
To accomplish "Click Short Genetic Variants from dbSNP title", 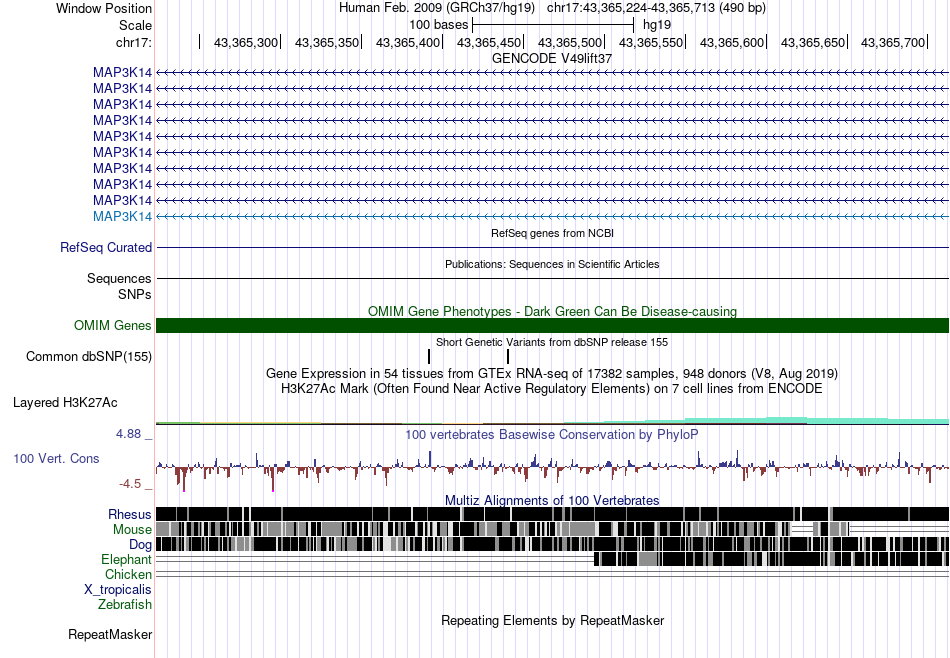I will pos(552,342).
